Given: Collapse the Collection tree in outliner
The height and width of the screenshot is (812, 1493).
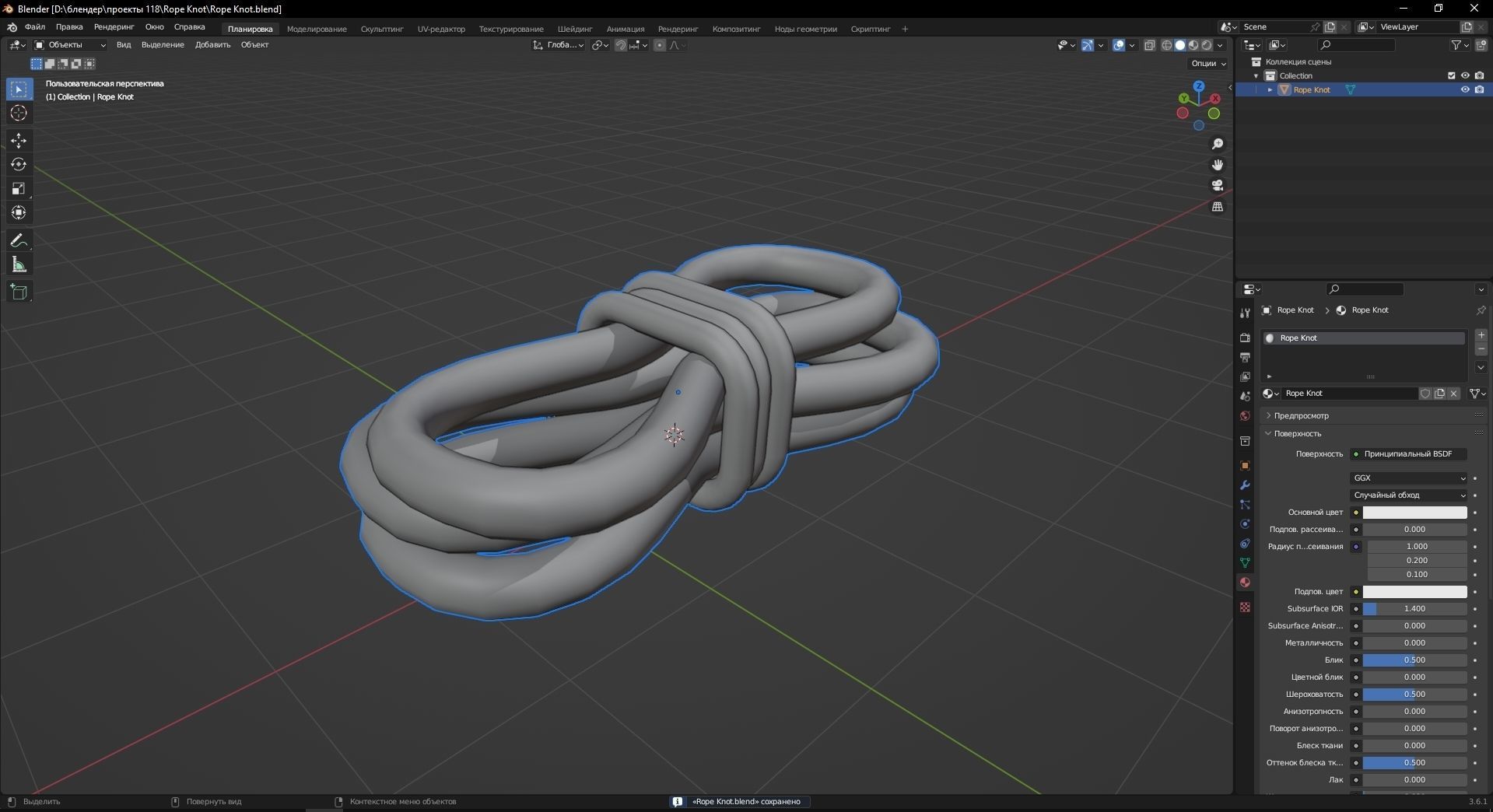Looking at the screenshot, I should tap(1256, 75).
